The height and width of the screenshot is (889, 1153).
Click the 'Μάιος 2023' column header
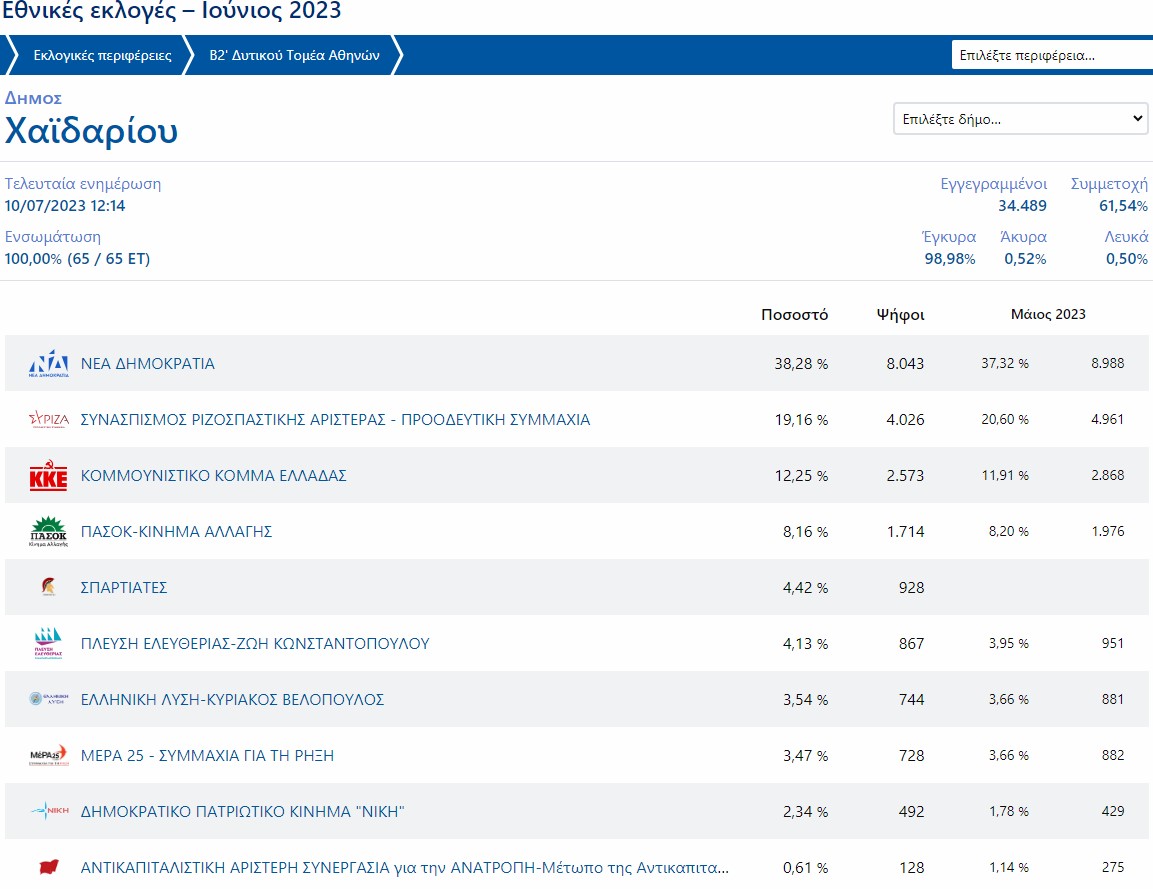(1048, 314)
